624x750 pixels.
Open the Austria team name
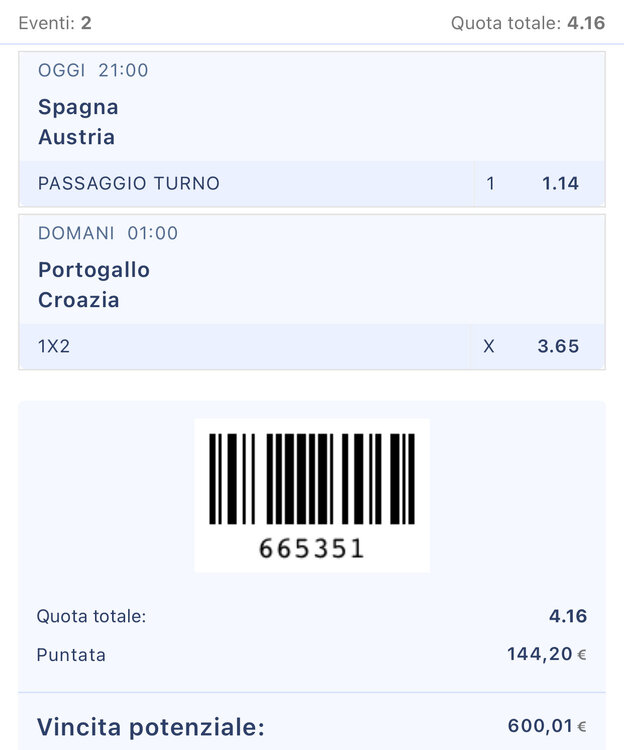pyautogui.click(x=77, y=137)
